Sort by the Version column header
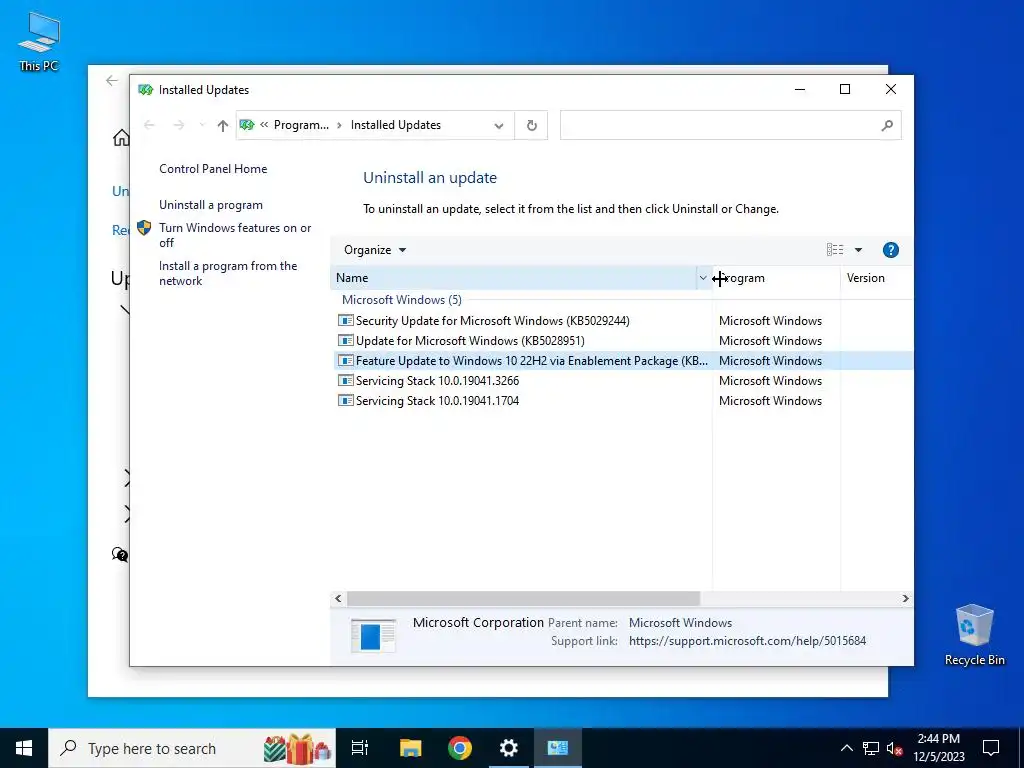 point(876,278)
